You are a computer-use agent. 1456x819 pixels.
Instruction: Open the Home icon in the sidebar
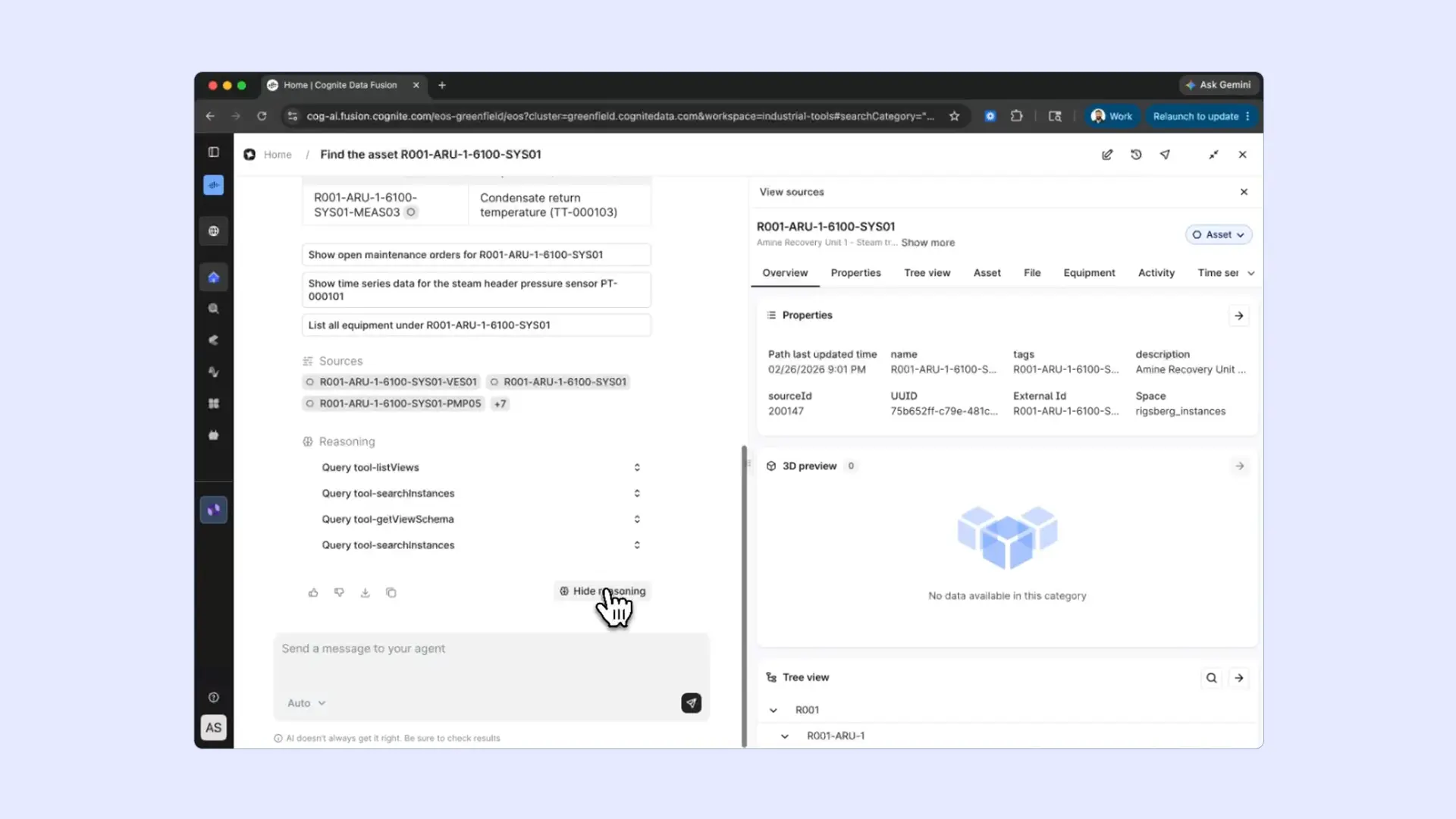tap(214, 278)
